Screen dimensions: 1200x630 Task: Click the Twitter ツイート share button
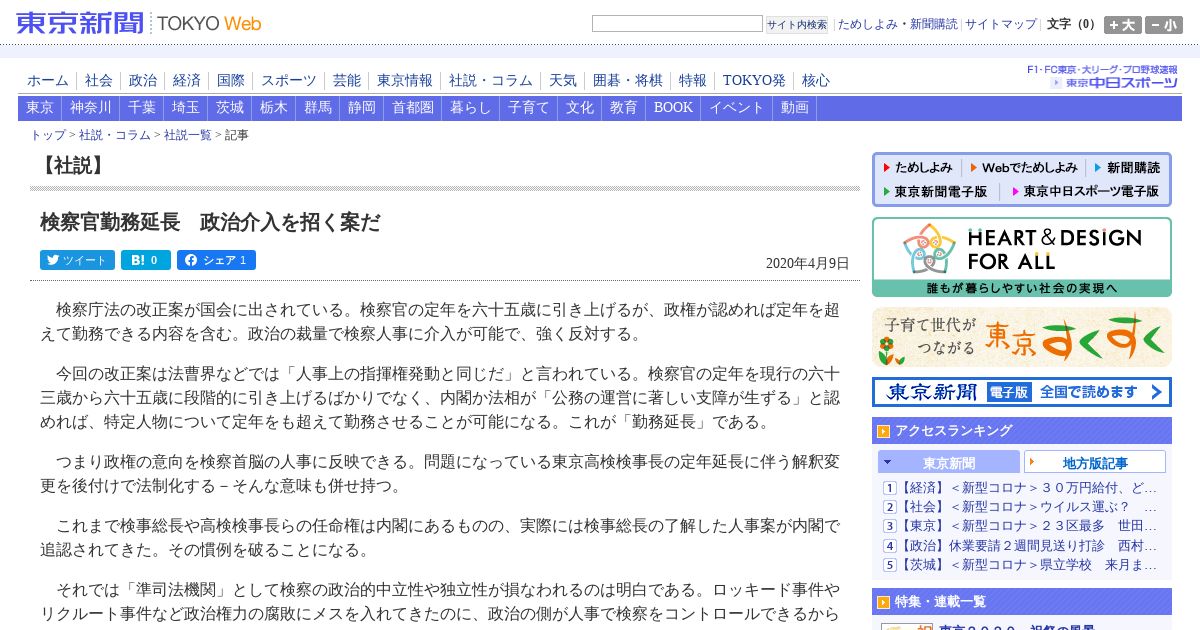(77, 260)
